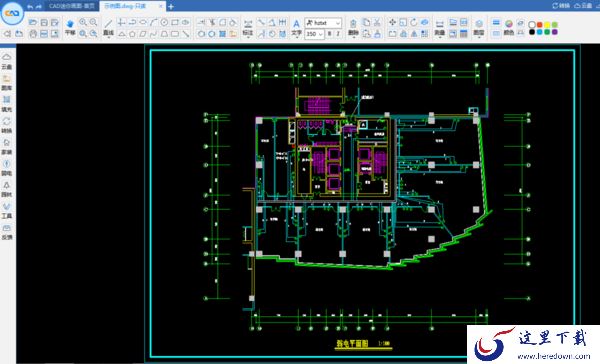Click the print icon in toolbar
This screenshot has width=600, height=364.
[x=33, y=34]
